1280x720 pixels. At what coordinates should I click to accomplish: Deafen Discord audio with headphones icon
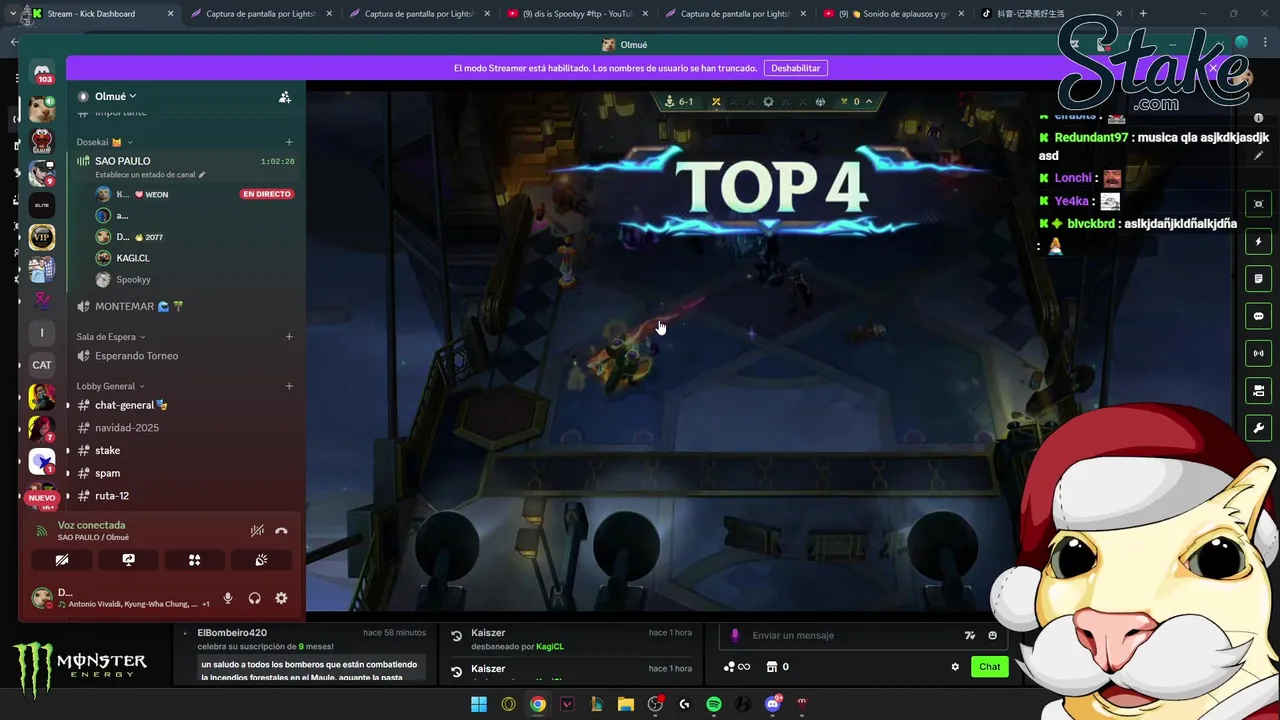tap(254, 598)
